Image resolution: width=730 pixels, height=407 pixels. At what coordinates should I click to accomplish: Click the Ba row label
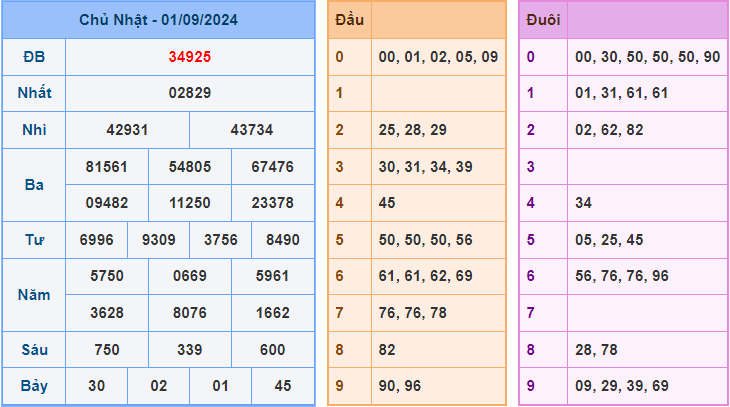tap(34, 185)
